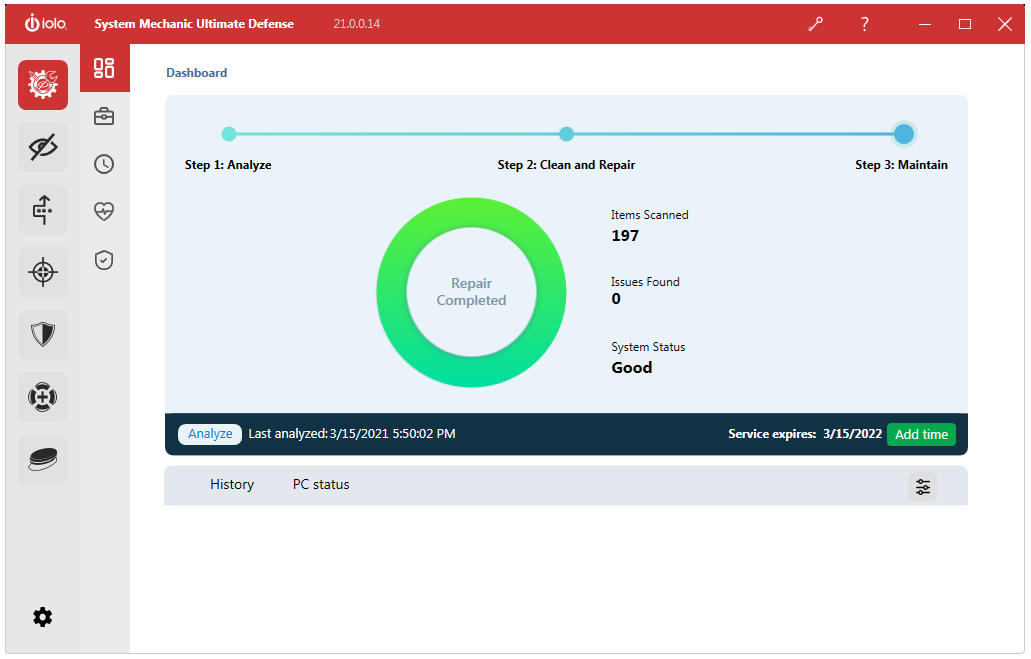
Task: Select the Dashboard grid icon
Action: [x=104, y=68]
